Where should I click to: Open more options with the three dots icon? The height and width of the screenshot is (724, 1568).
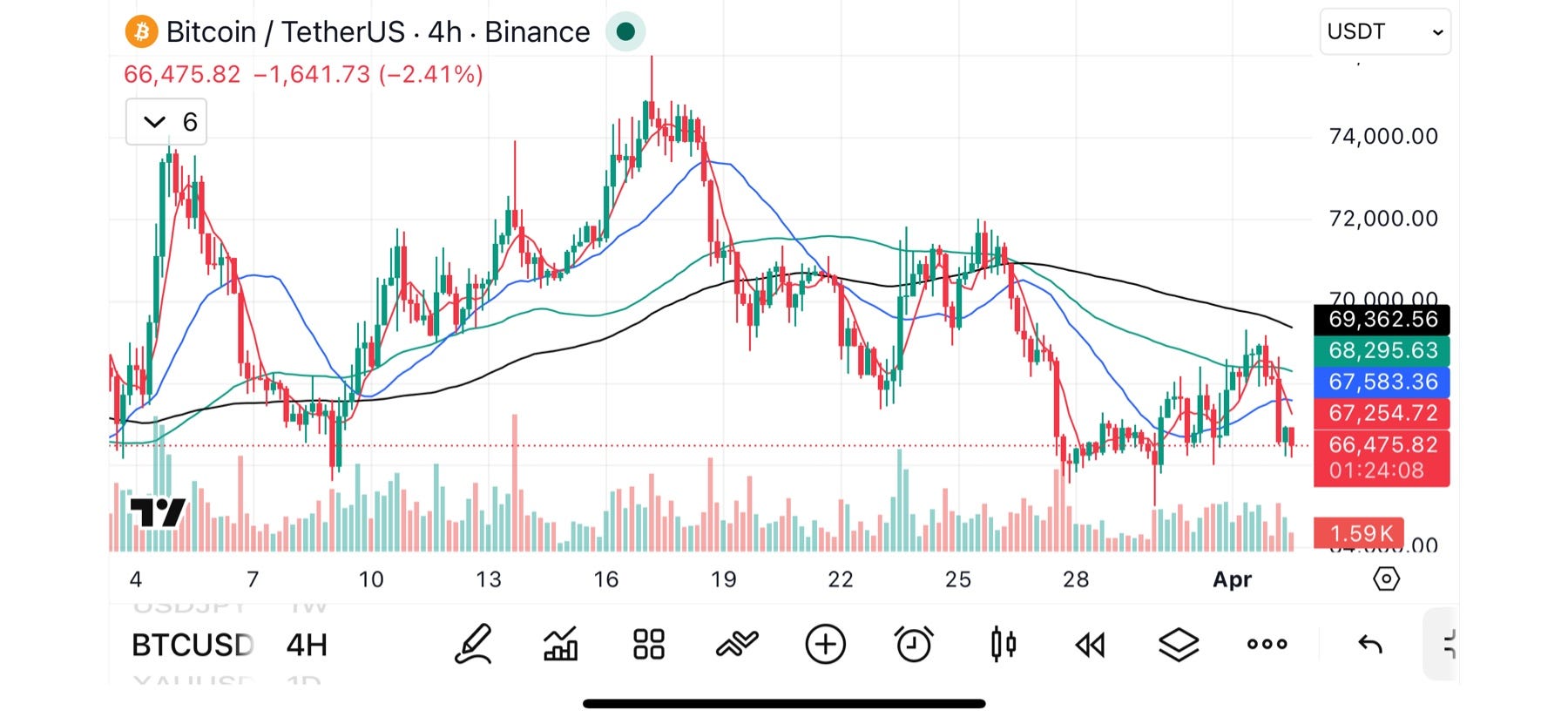1267,645
